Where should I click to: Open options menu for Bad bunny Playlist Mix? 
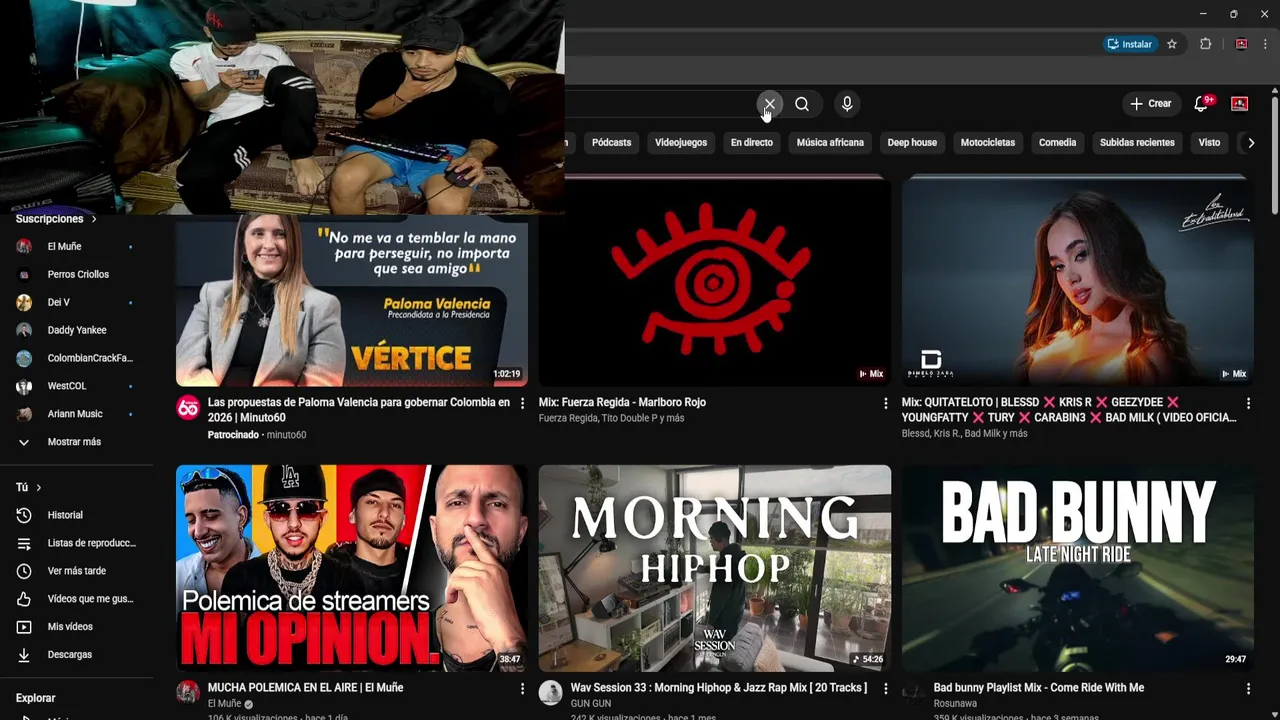1248,689
